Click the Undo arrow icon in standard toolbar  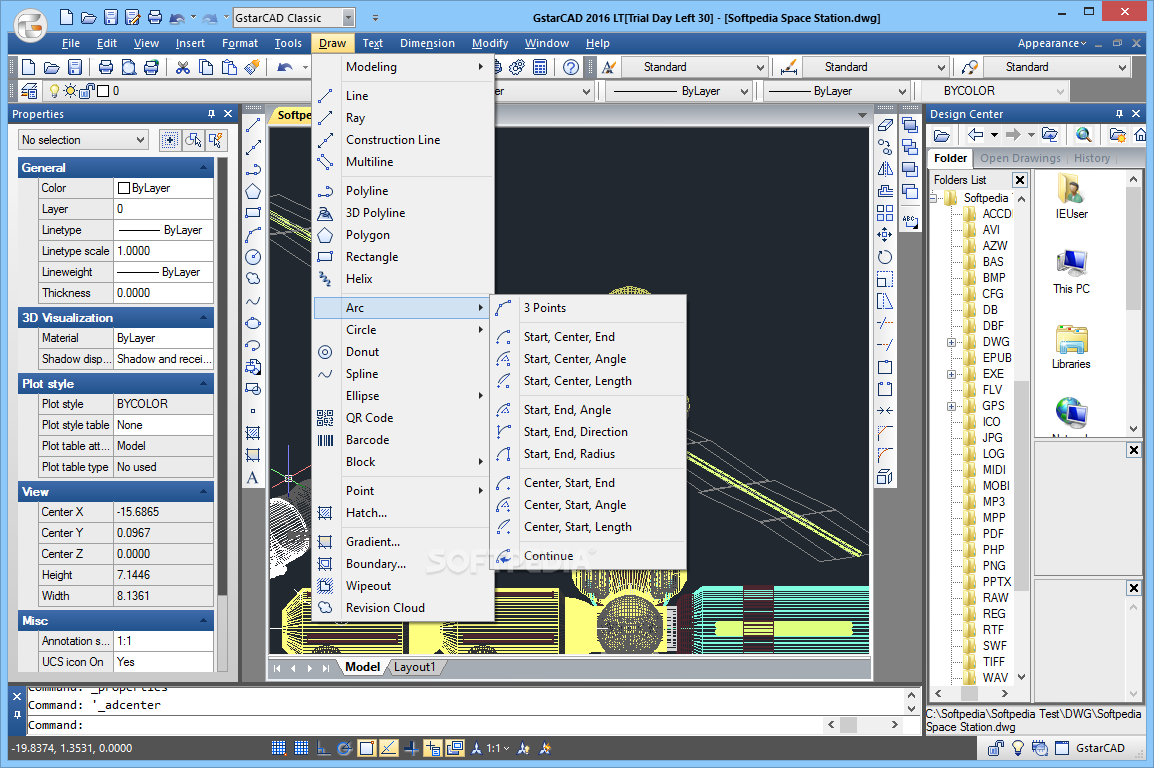tap(285, 68)
